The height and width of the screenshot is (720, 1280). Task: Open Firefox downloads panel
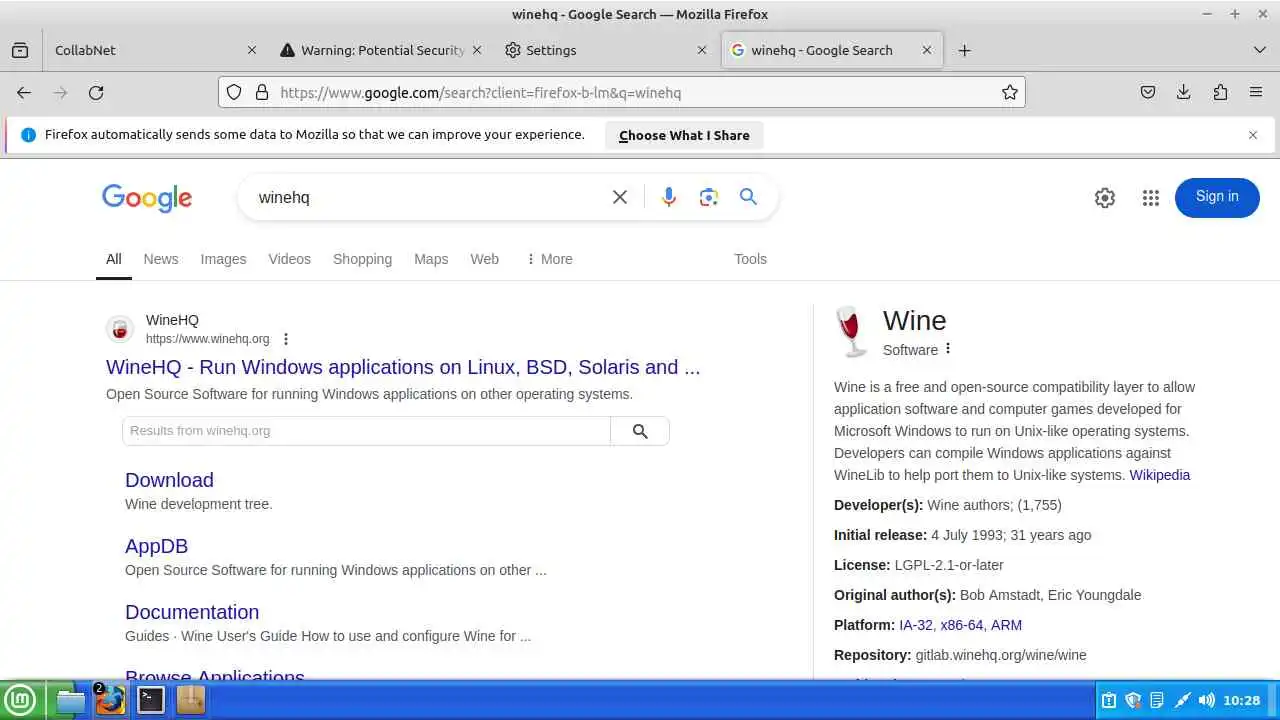tap(1184, 92)
